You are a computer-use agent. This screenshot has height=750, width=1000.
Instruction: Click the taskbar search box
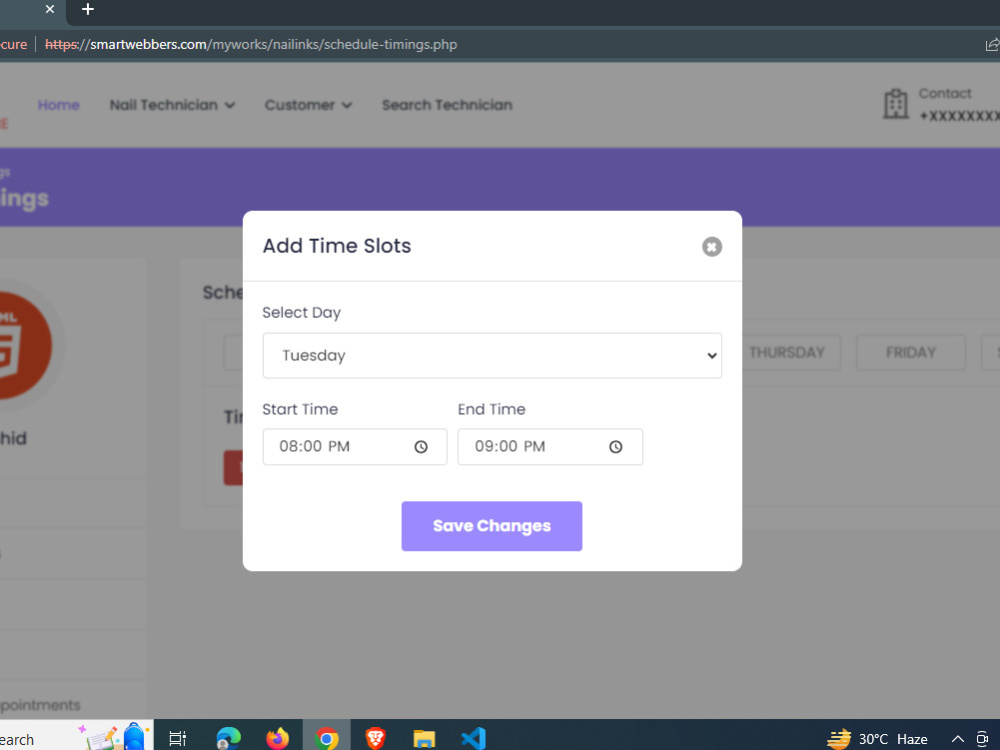(77, 736)
